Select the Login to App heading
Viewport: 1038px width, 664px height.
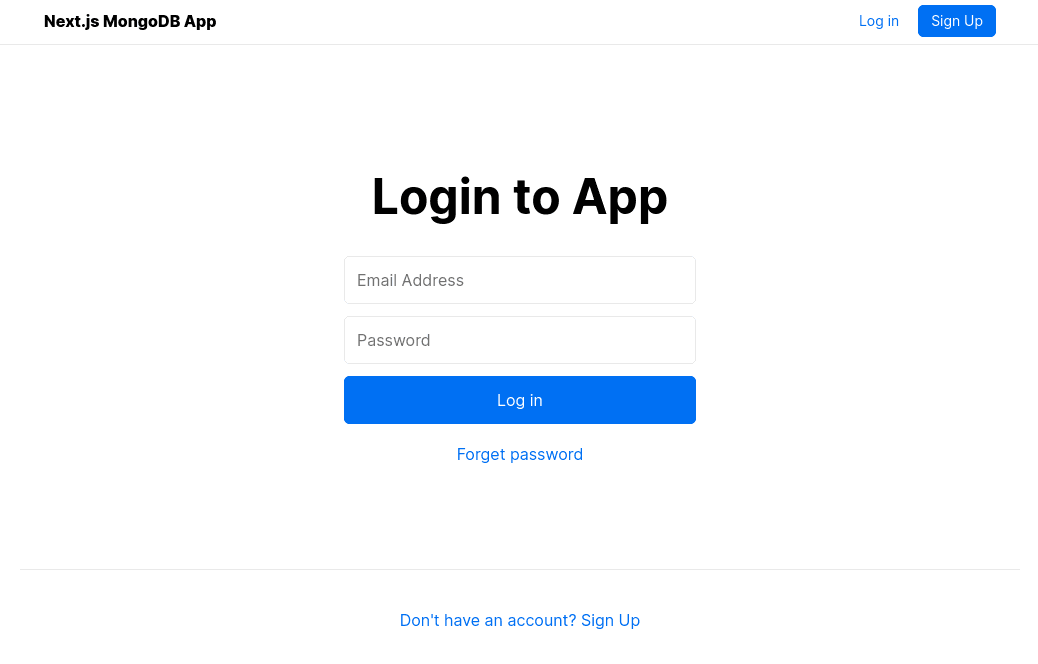click(x=519, y=197)
